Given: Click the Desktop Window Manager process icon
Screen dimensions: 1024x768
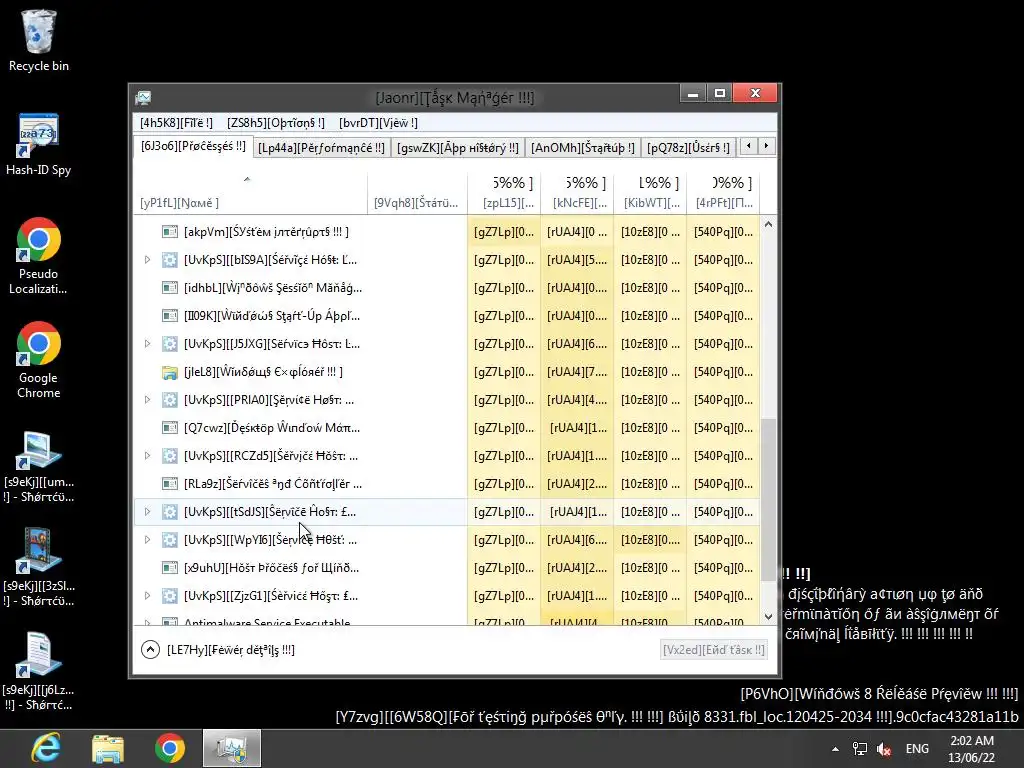Looking at the screenshot, I should (170, 428).
